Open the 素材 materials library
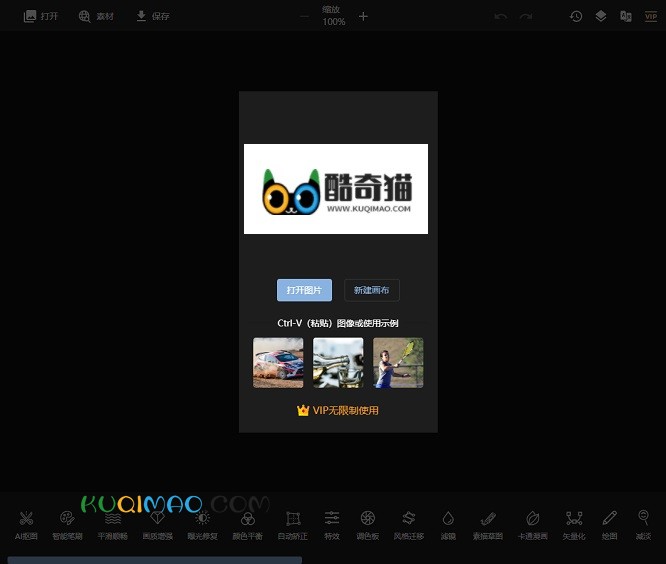Screen dimensions: 666x564 [x=96, y=16]
